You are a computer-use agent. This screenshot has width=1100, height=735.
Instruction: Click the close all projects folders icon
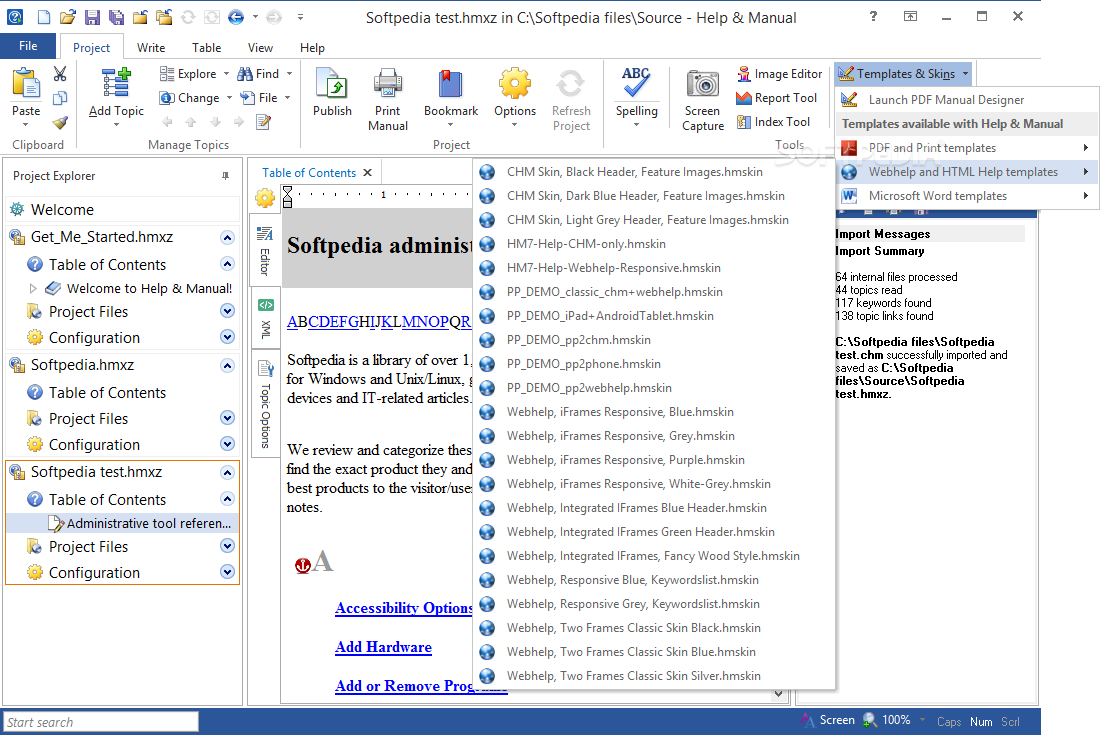pyautogui.click(x=164, y=17)
